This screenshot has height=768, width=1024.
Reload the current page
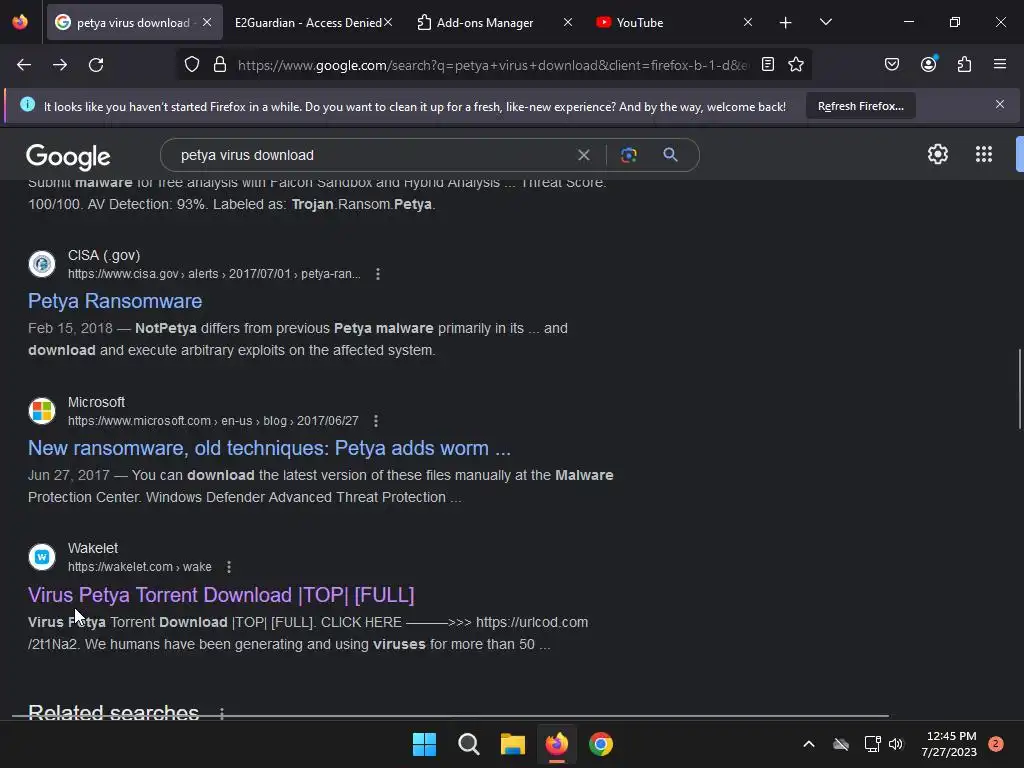pos(96,65)
